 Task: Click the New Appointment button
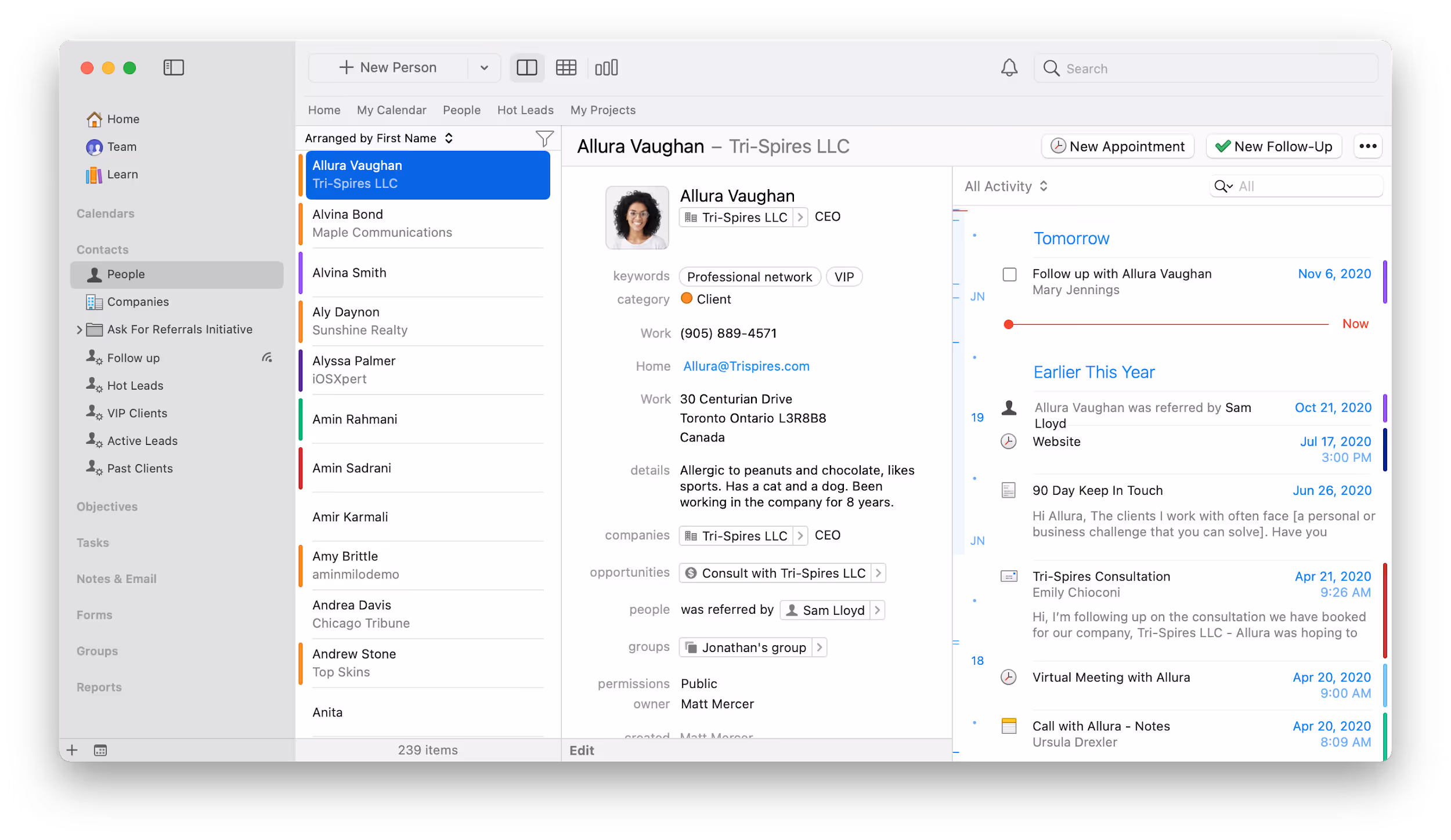point(1117,146)
